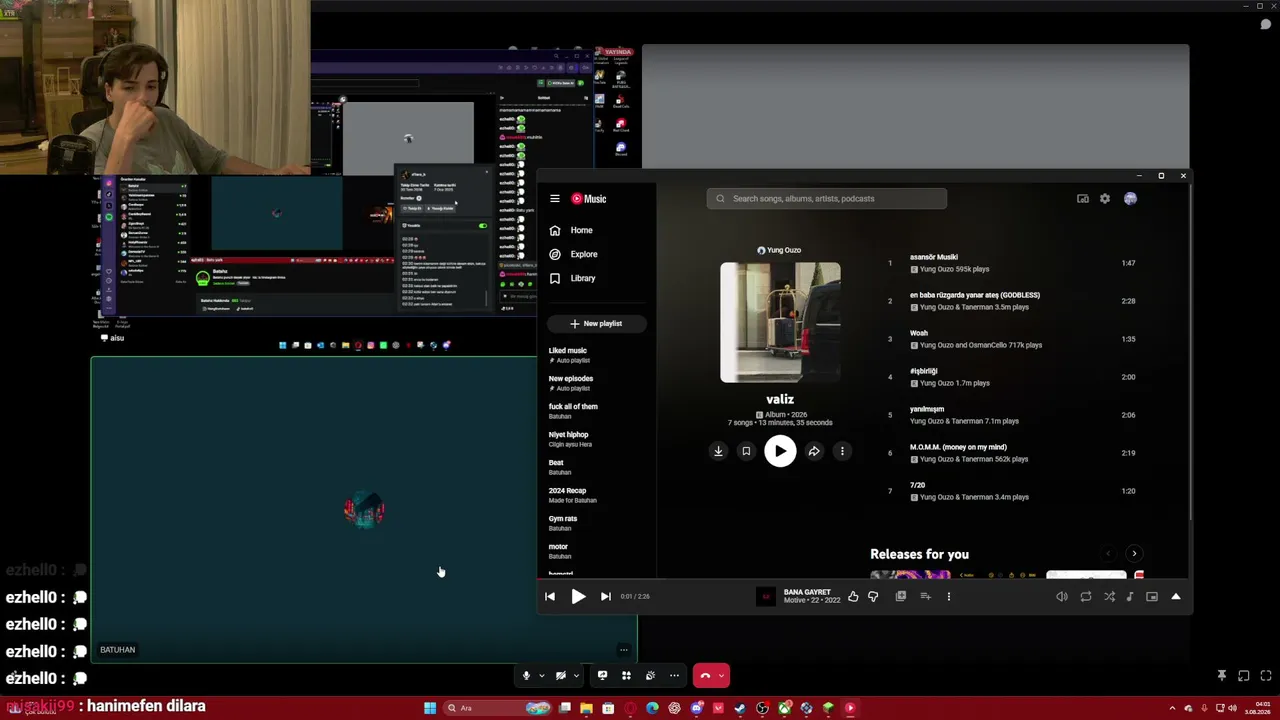
Task: Open the three-dot menu on BATUHAN tile
Action: 624,650
